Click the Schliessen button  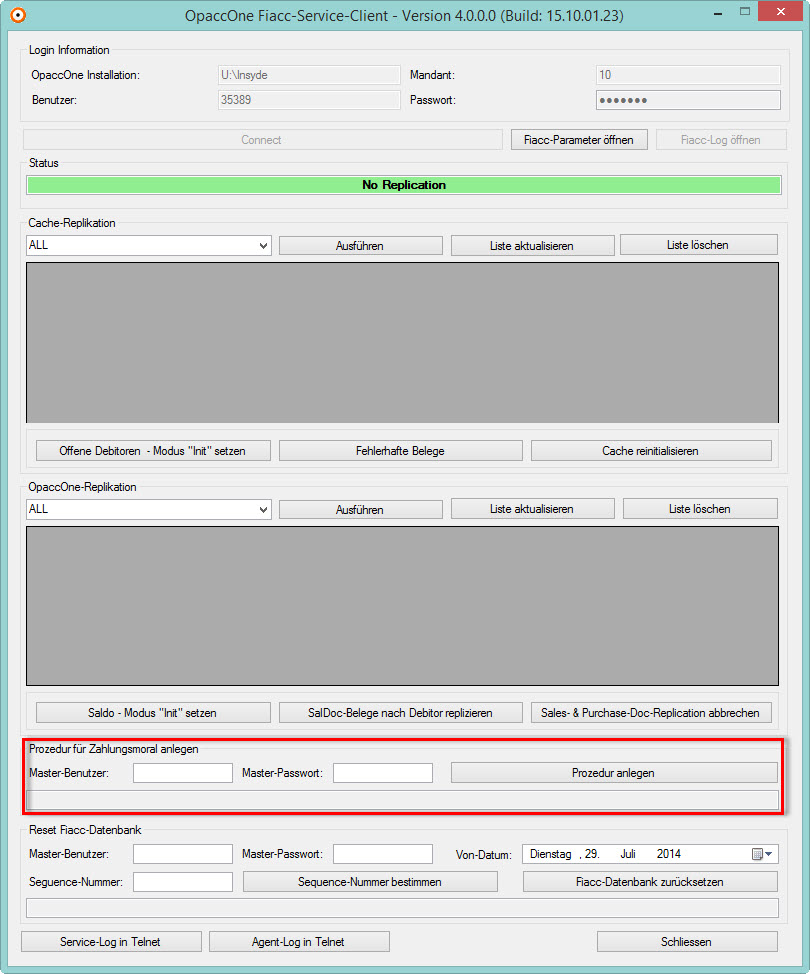(687, 942)
